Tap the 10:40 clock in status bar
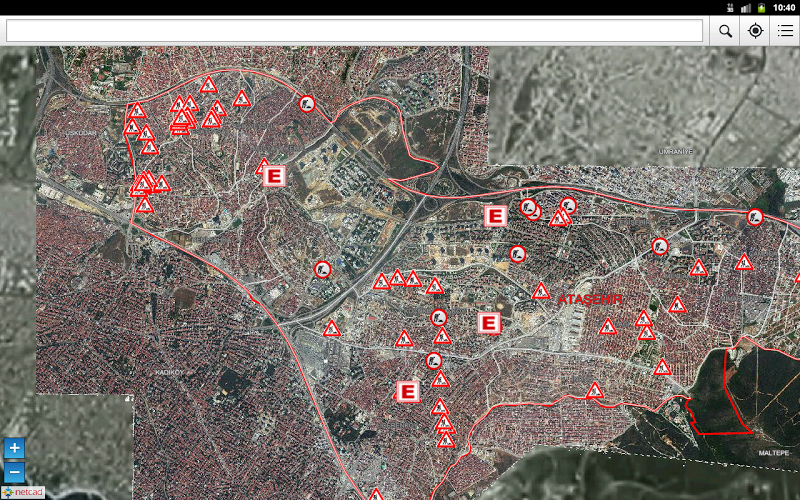 point(784,7)
